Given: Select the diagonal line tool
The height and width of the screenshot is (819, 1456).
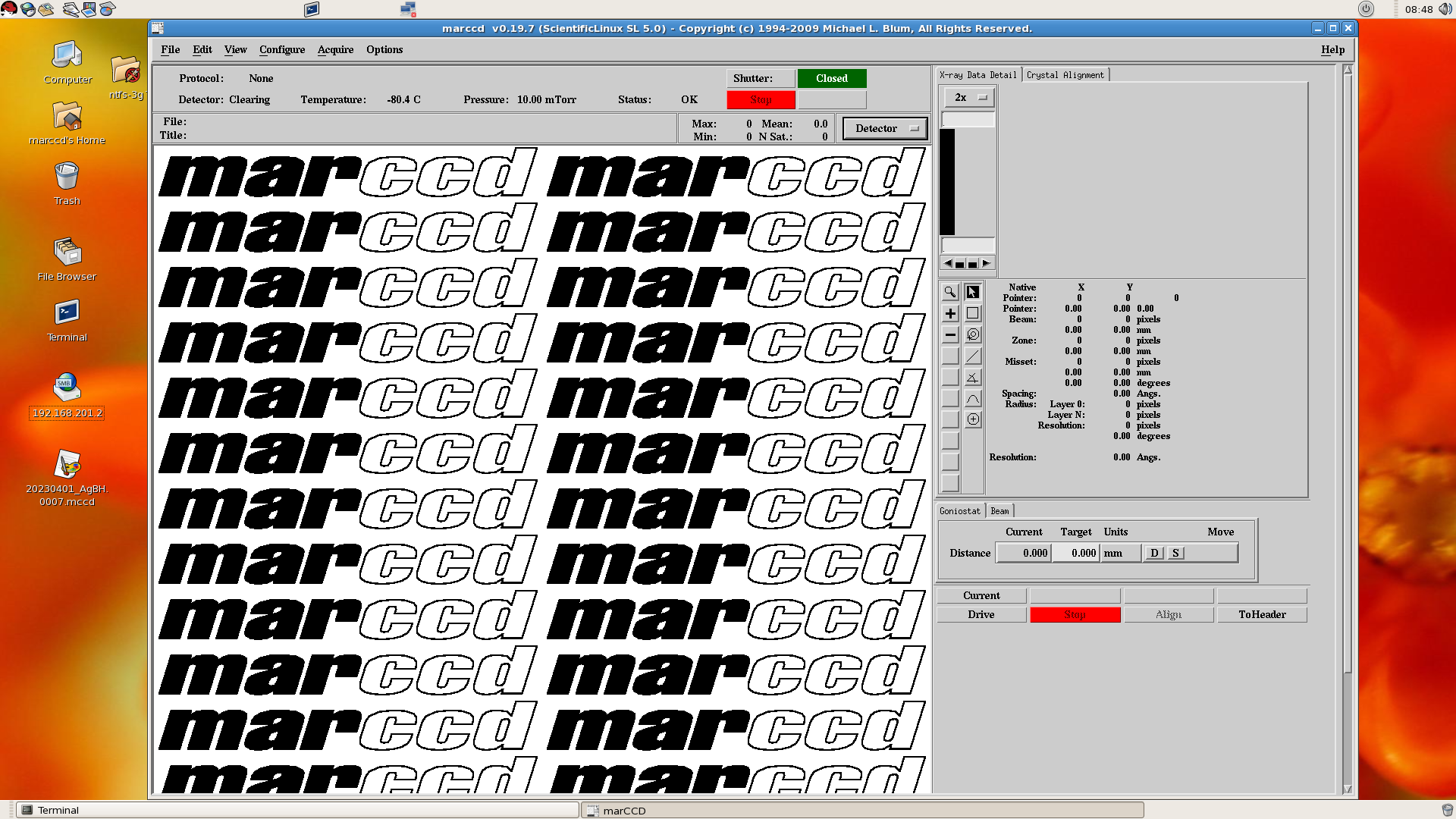Looking at the screenshot, I should (973, 356).
